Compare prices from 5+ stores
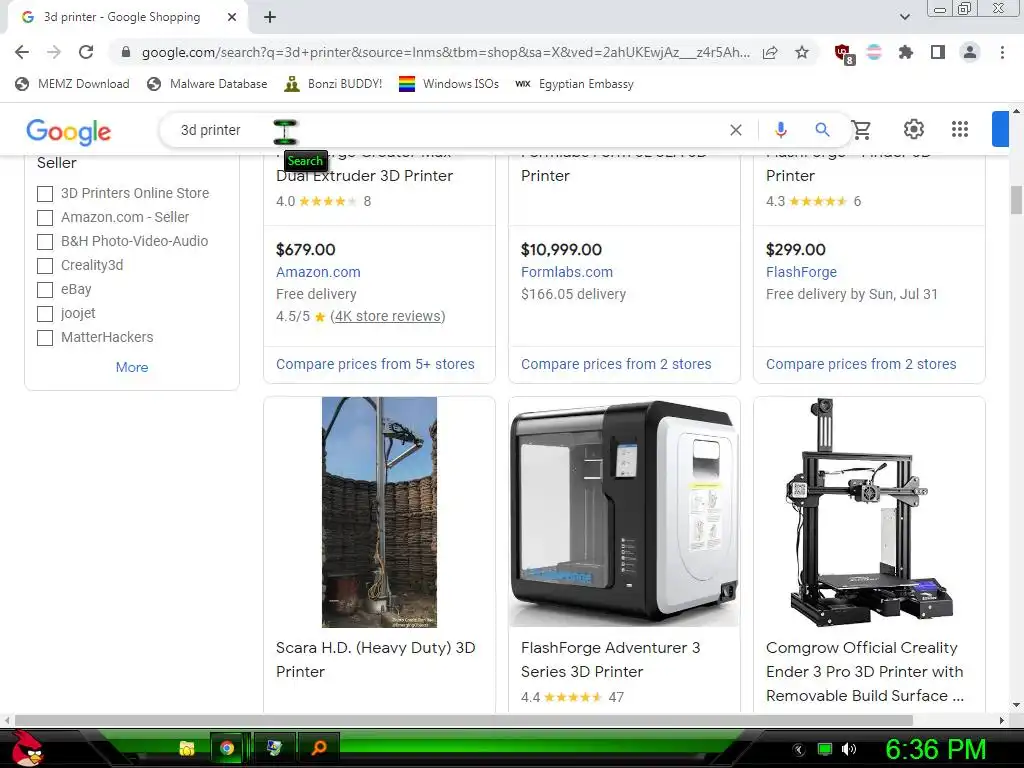1024x768 pixels. [375, 364]
